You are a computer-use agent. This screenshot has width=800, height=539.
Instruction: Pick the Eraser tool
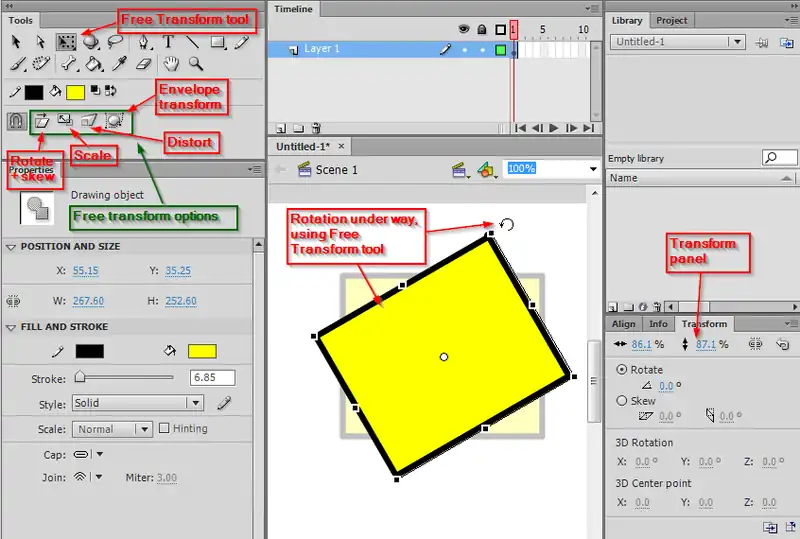click(x=143, y=64)
